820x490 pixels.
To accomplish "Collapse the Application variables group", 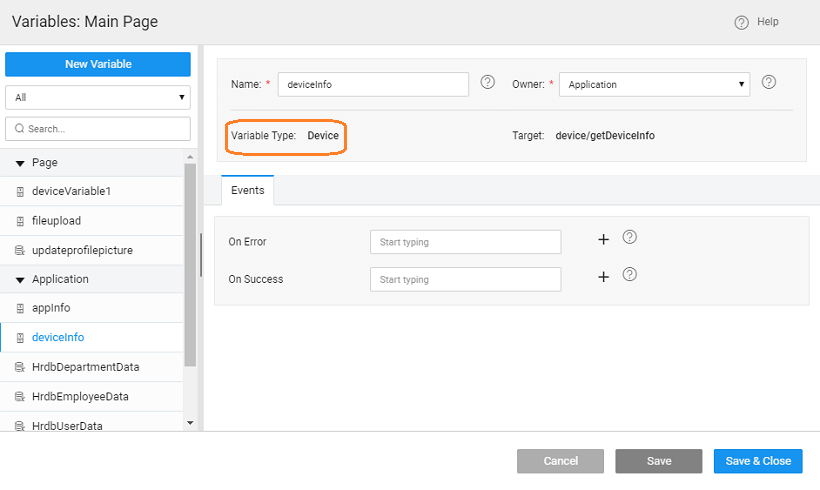I will (20, 280).
